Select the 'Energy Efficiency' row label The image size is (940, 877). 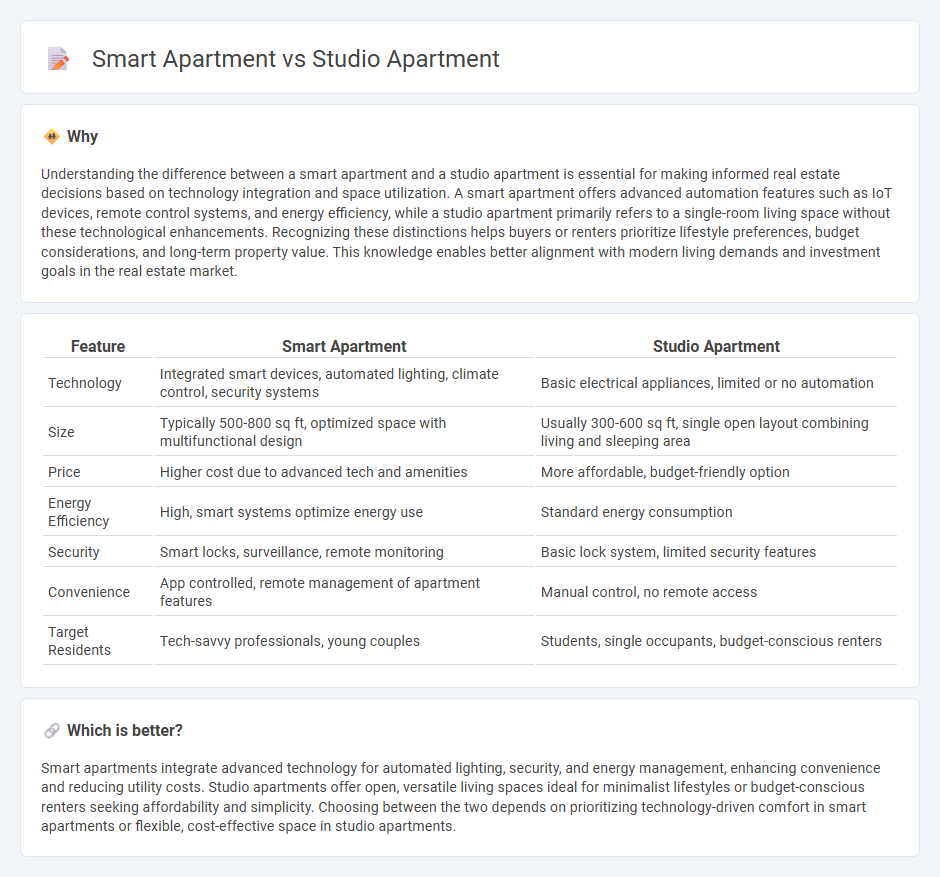pyautogui.click(x=79, y=512)
